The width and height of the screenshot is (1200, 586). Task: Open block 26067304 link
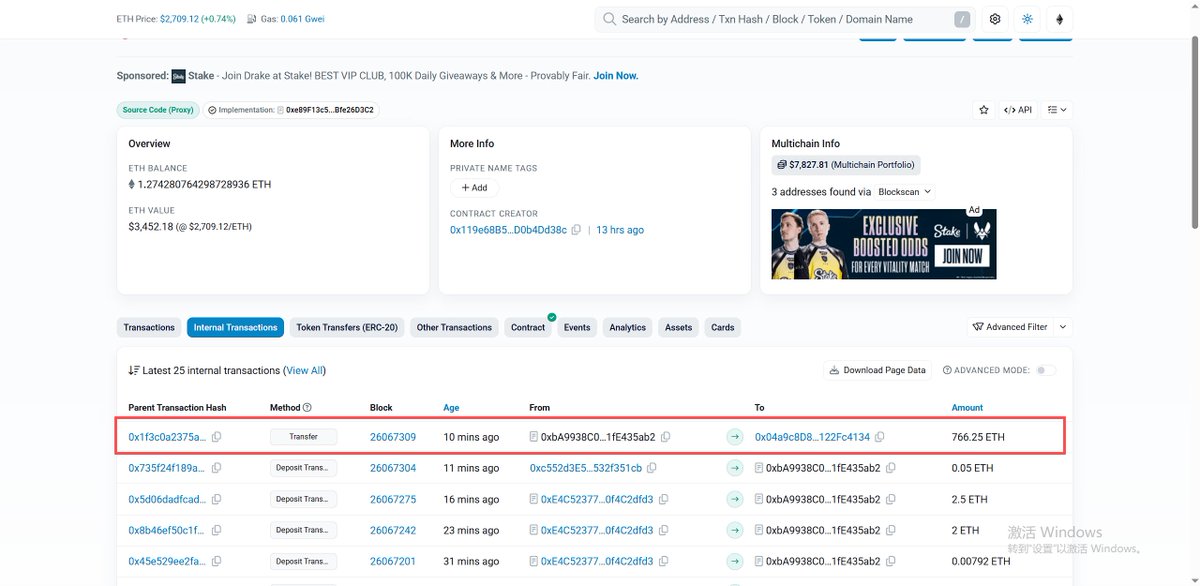(x=393, y=468)
